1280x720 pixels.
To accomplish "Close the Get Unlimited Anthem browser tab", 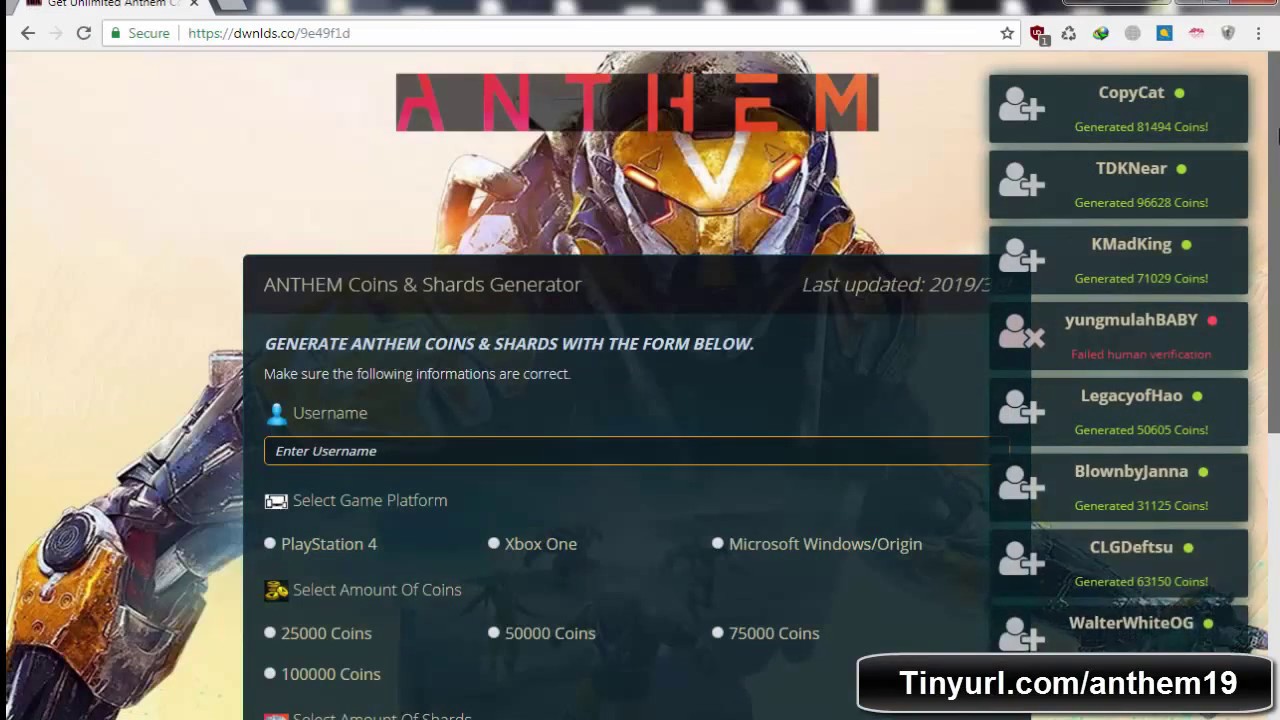I will pyautogui.click(x=194, y=4).
